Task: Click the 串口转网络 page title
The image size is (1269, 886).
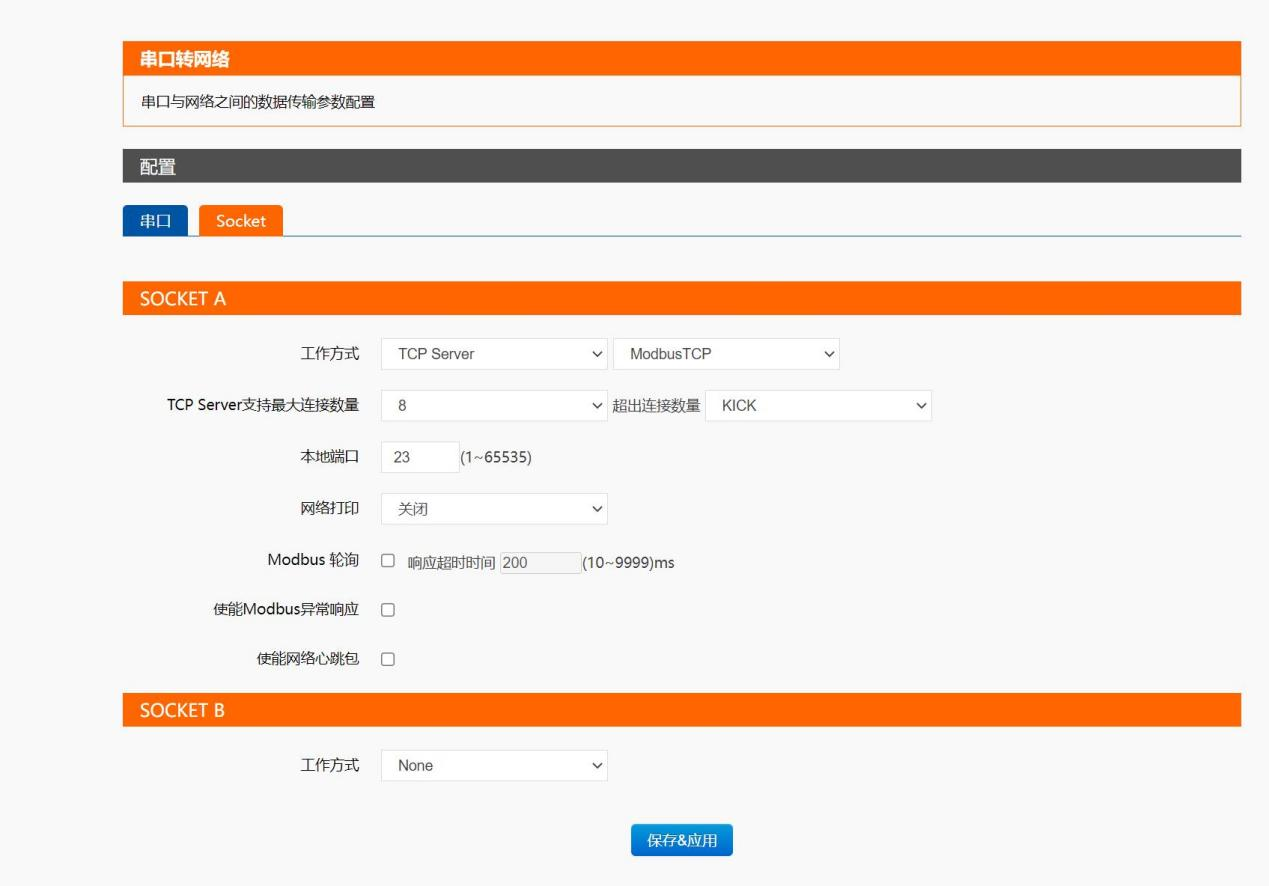Action: coord(185,59)
